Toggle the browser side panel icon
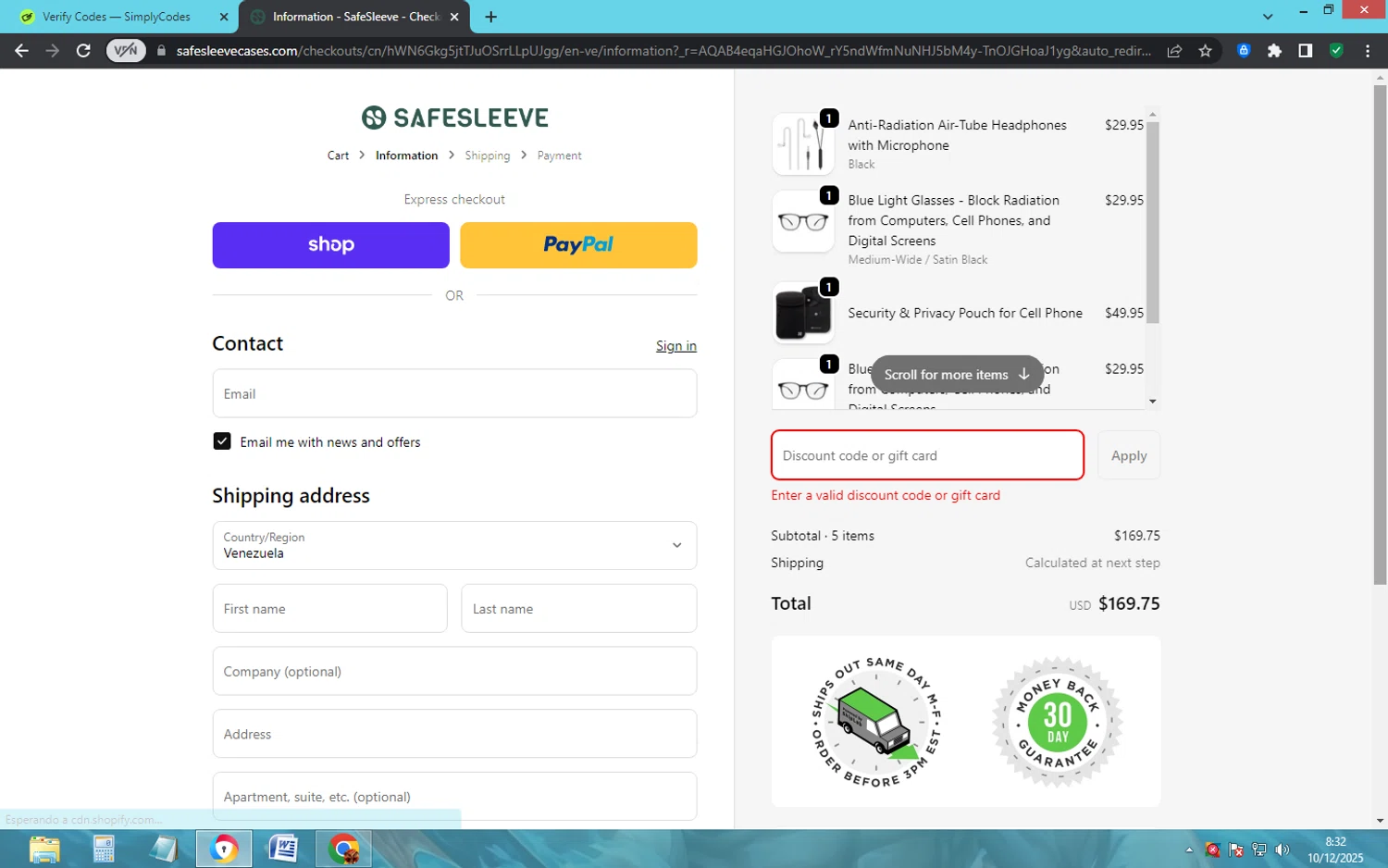Viewport: 1388px width, 868px height. 1305,51
